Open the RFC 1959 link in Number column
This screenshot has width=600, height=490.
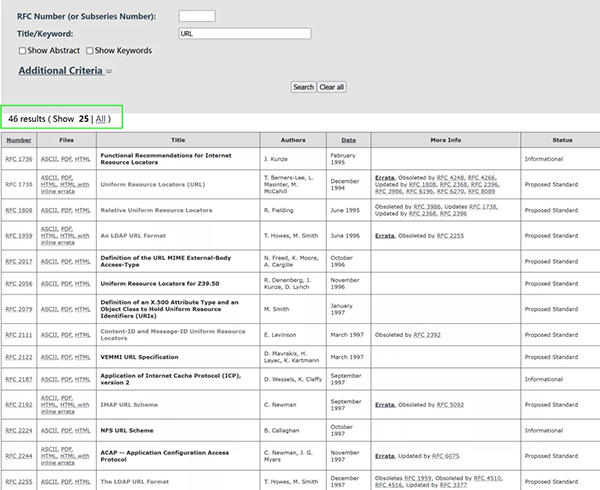point(19,236)
